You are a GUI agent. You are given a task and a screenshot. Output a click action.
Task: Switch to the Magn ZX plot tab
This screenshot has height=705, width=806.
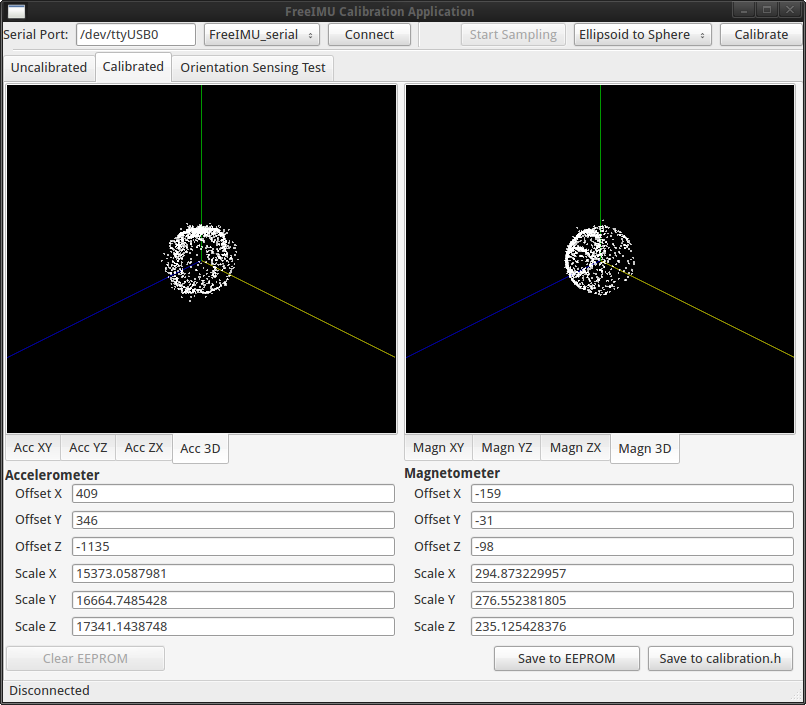[576, 448]
